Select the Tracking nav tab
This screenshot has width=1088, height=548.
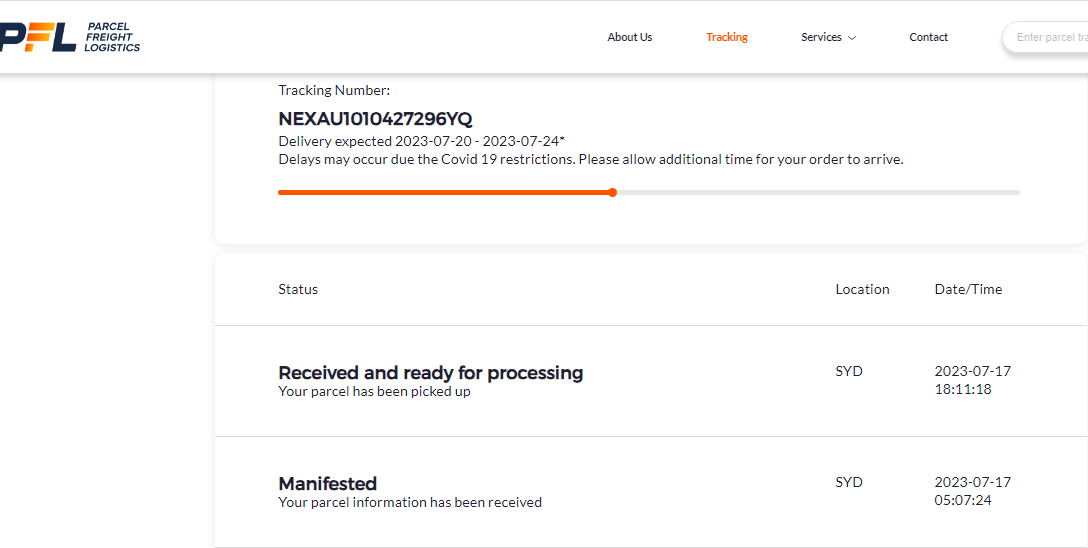pyautogui.click(x=727, y=37)
